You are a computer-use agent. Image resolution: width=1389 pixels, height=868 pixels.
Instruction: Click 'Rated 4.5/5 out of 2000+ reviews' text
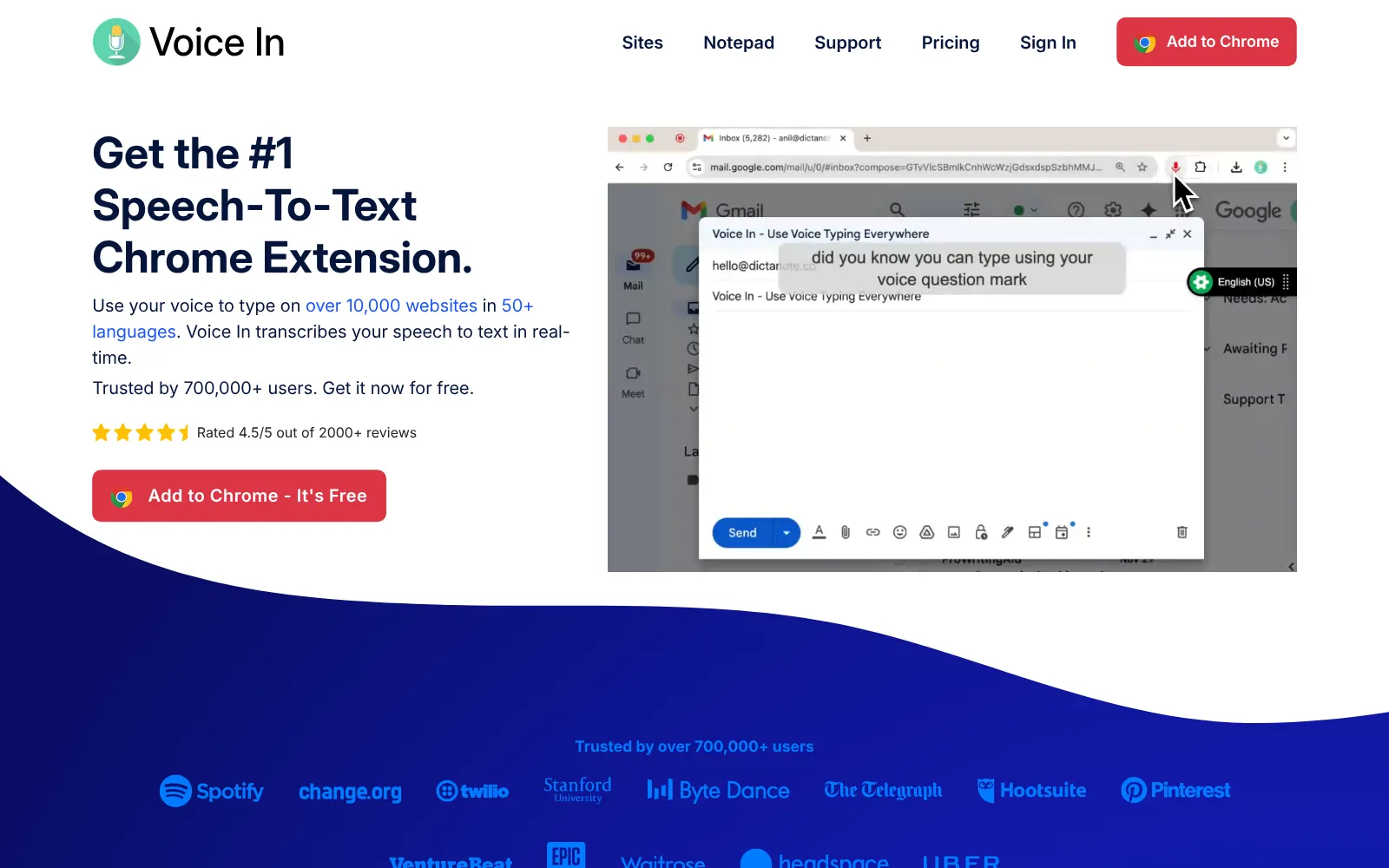coord(306,432)
